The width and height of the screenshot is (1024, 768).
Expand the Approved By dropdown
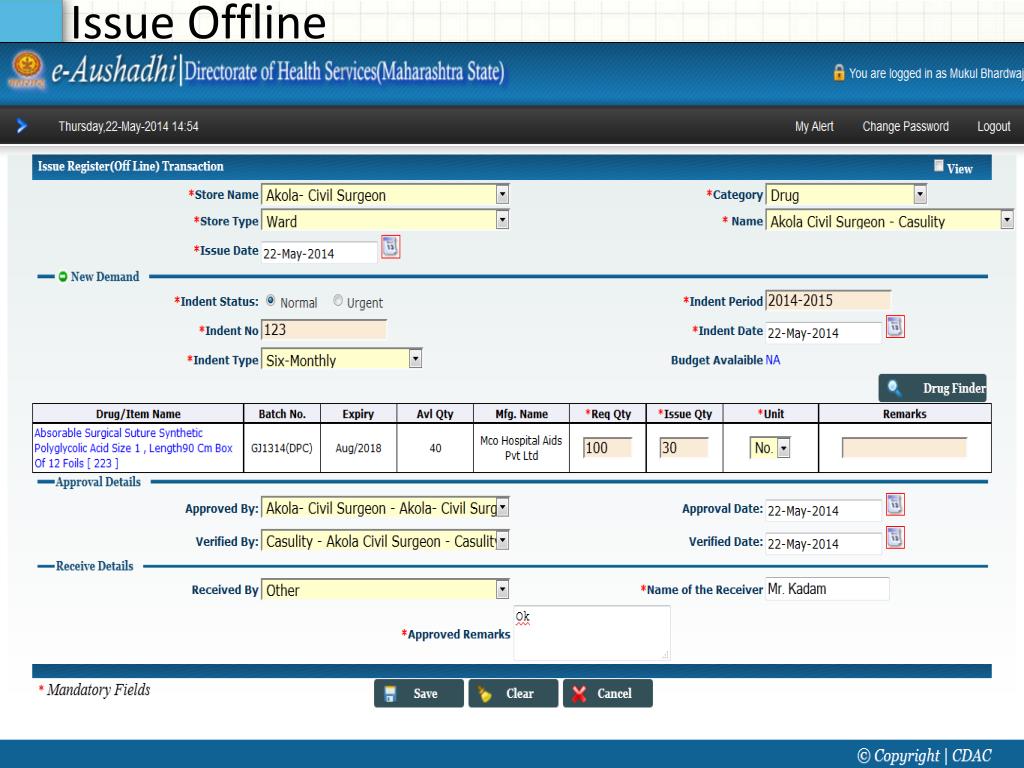pyautogui.click(x=502, y=507)
